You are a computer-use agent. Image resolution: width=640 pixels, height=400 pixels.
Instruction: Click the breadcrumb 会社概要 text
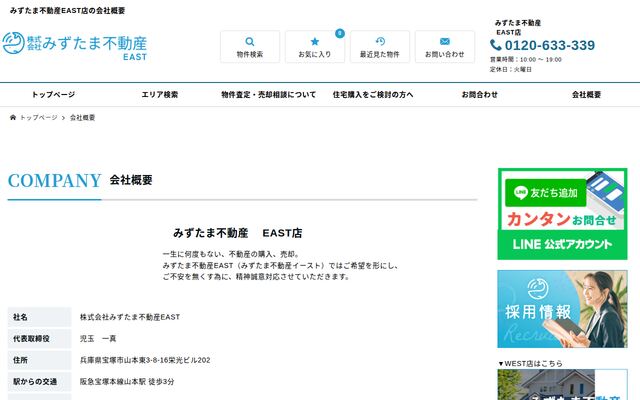[82, 118]
